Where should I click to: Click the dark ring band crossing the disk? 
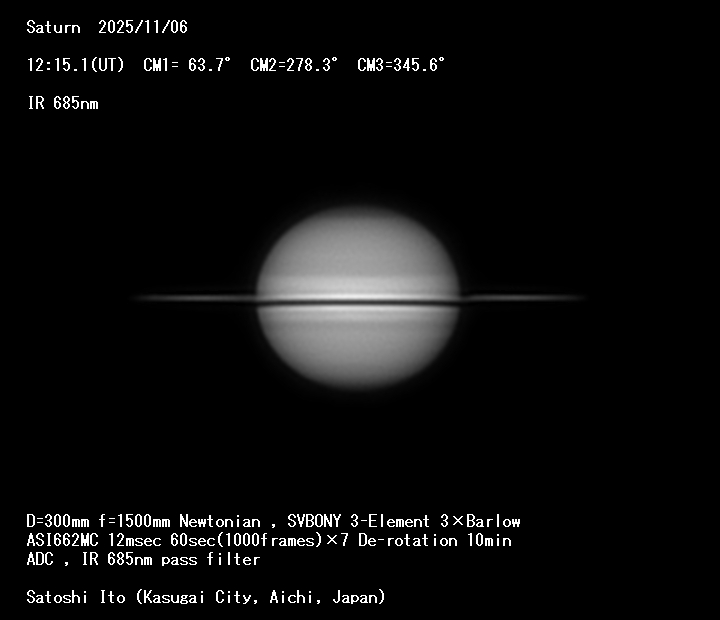tap(358, 301)
